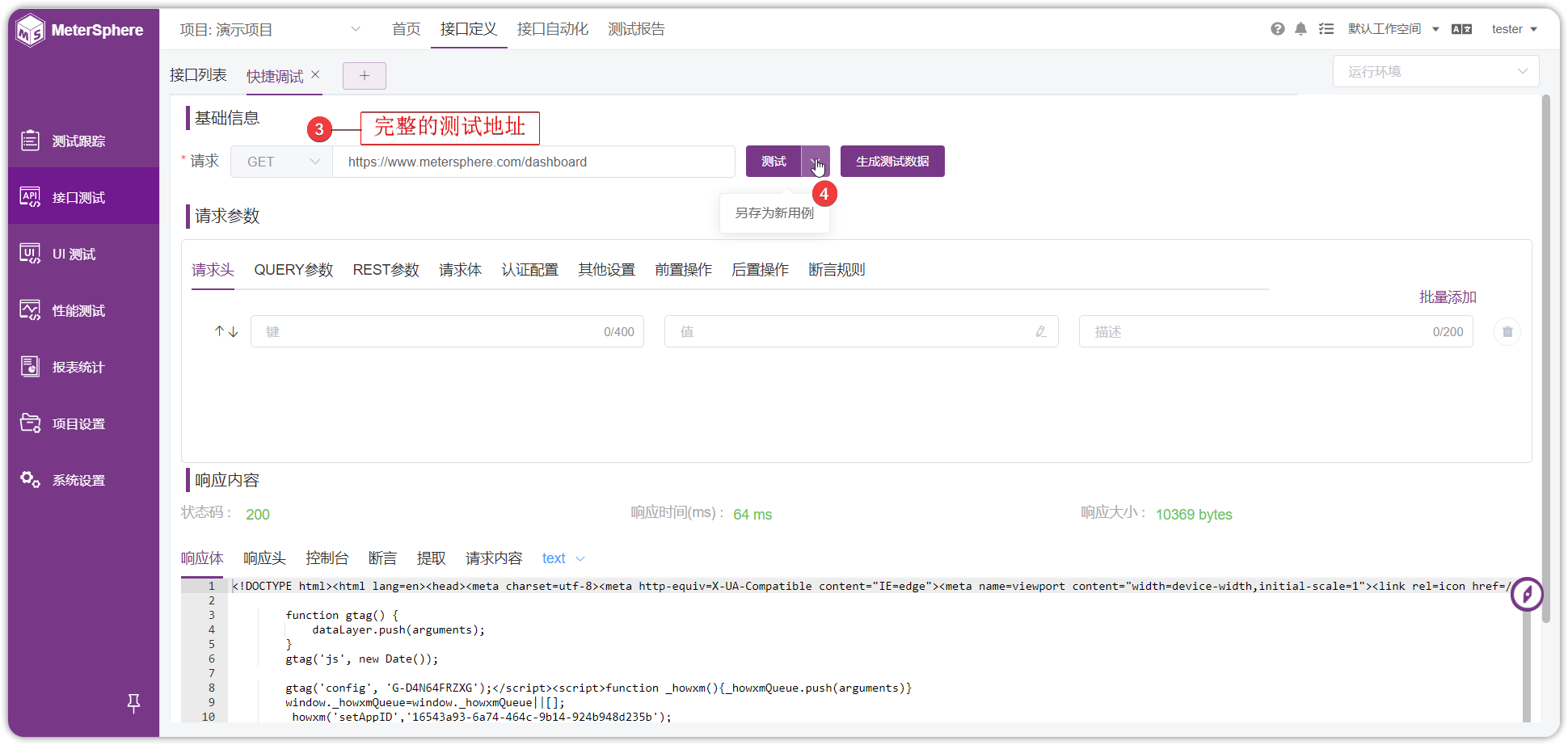This screenshot has width=1568, height=745.
Task: Open the task list icon in header
Action: point(1326,29)
